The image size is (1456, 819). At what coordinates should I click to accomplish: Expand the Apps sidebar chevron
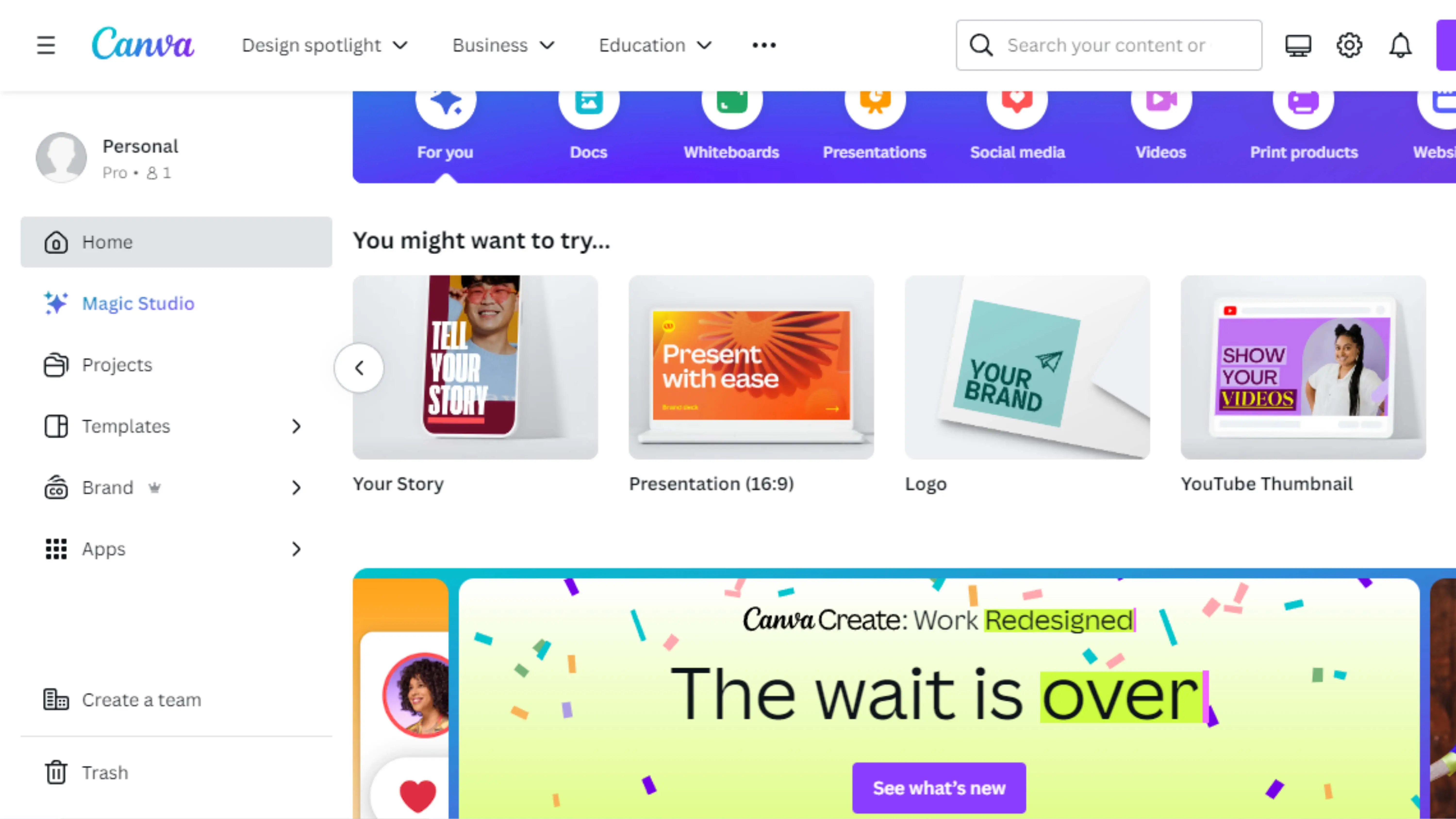(296, 549)
